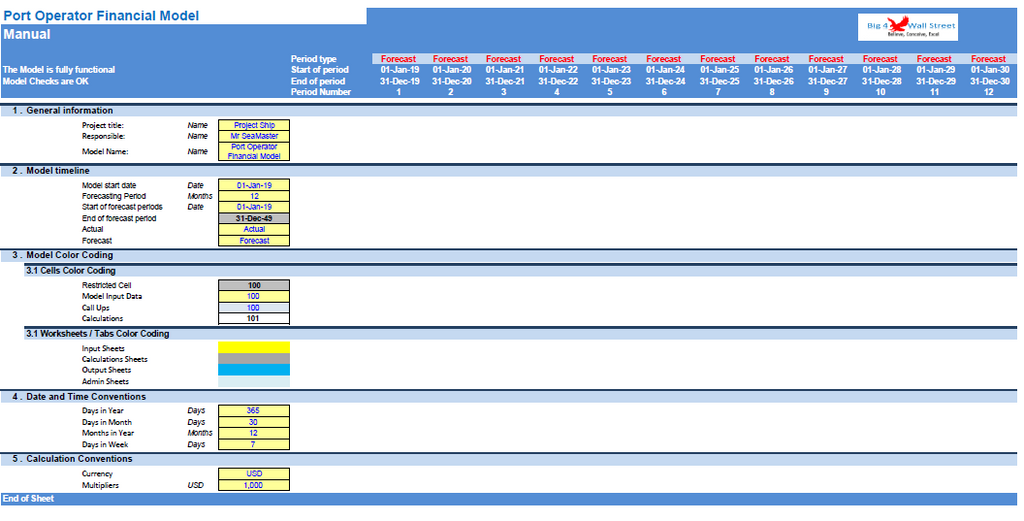Click the grey End of forecast period cell
1024x521 pixels.
tap(253, 218)
